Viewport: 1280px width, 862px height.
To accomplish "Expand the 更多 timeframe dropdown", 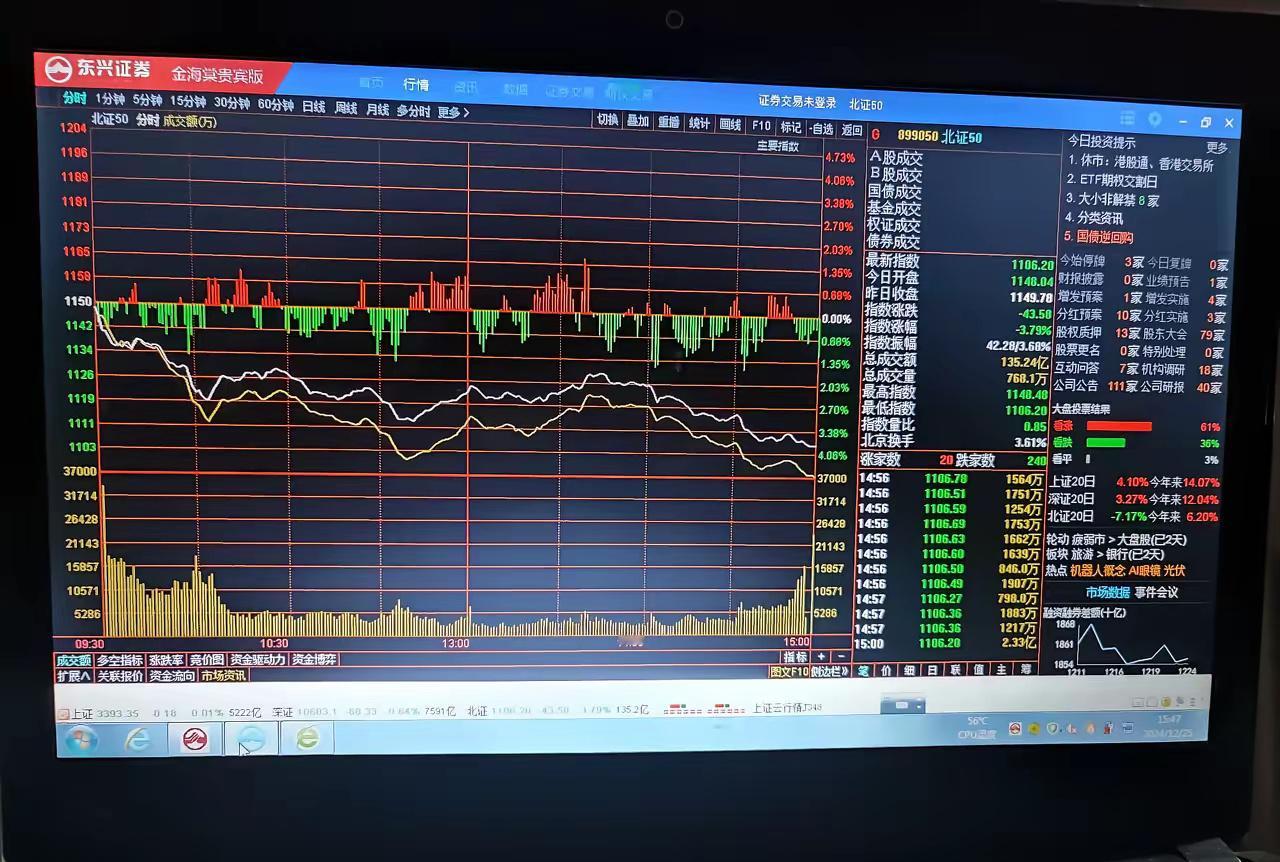I will point(453,112).
